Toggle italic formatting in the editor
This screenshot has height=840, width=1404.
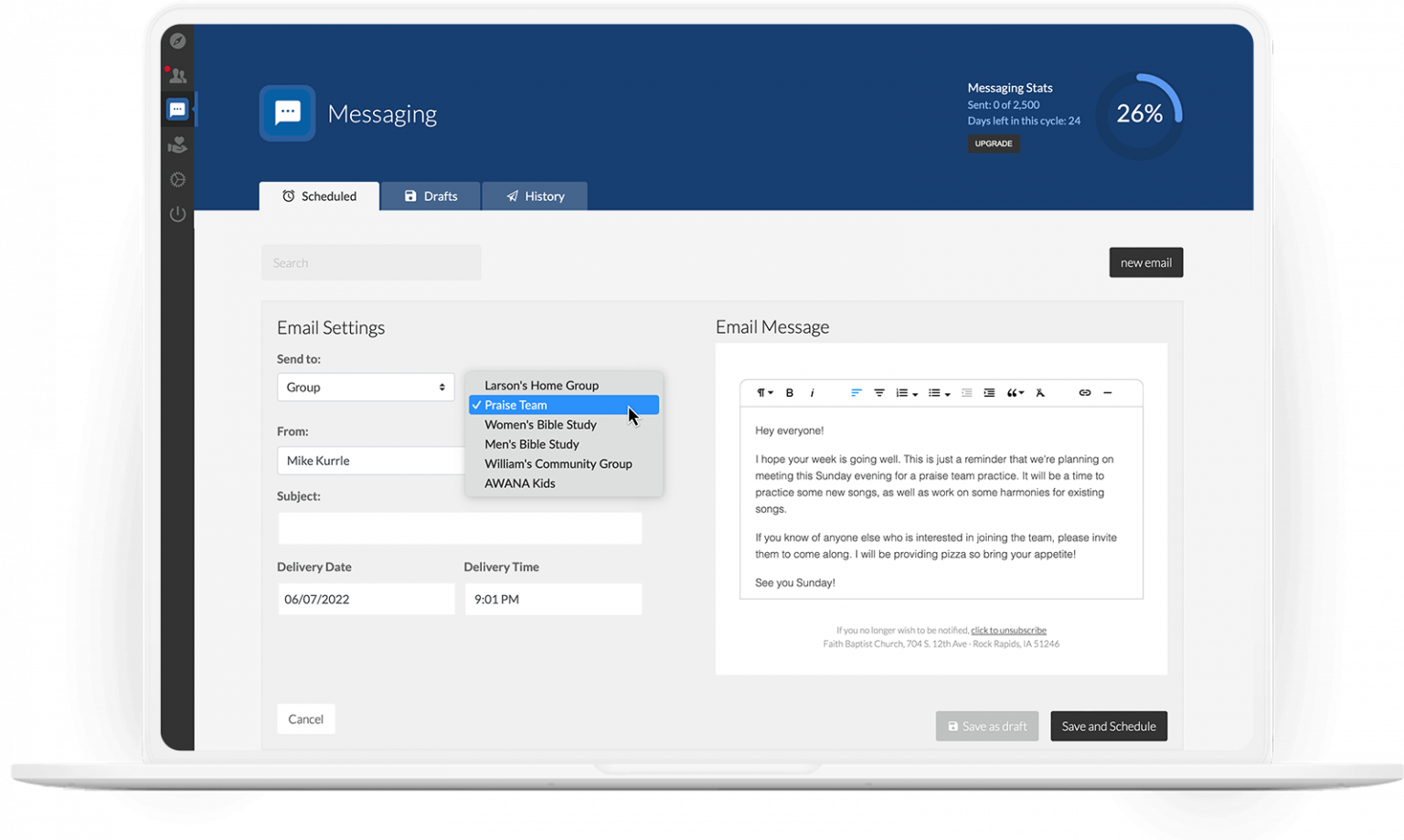tap(813, 392)
